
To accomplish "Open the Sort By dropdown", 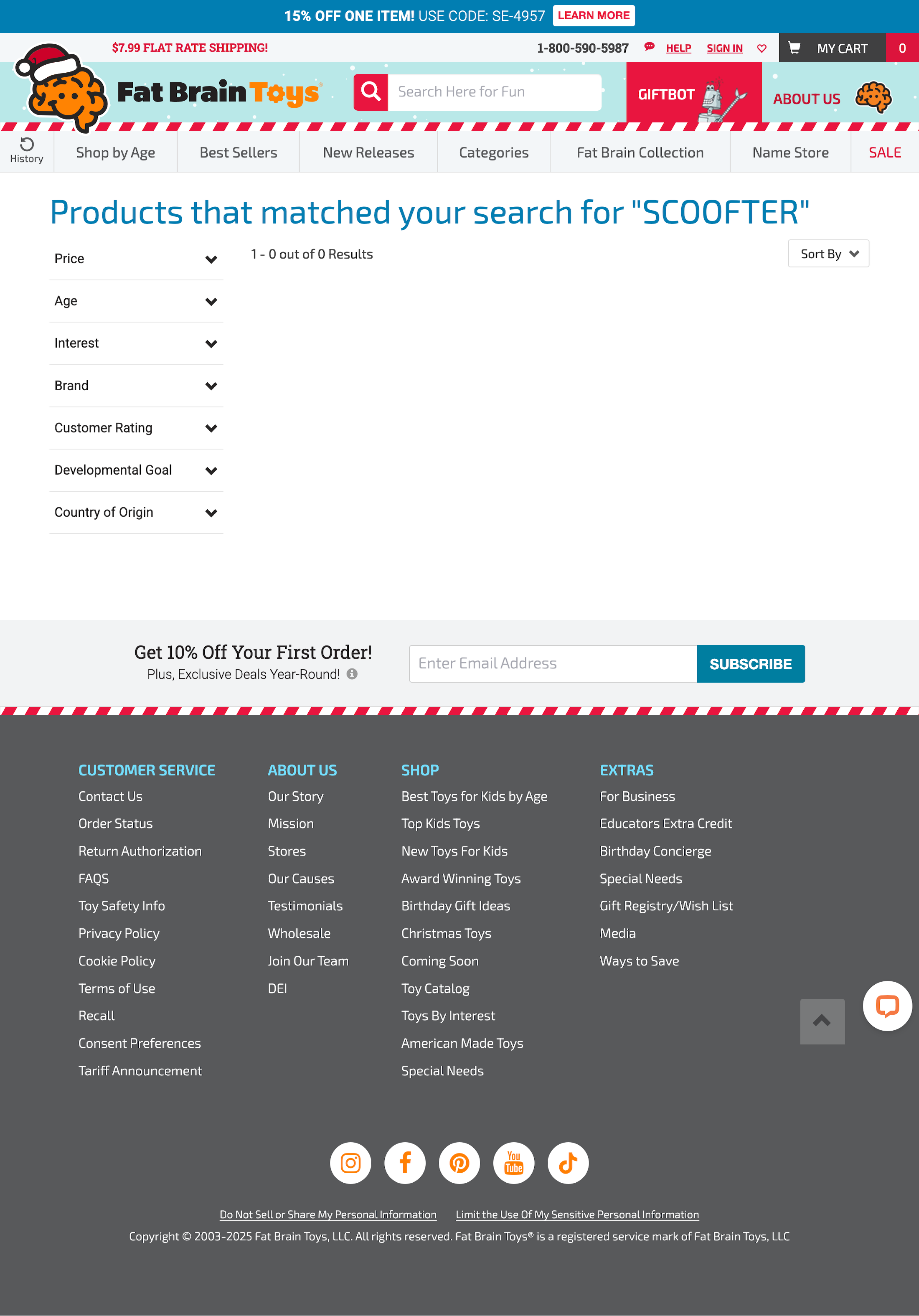I will pos(828,254).
